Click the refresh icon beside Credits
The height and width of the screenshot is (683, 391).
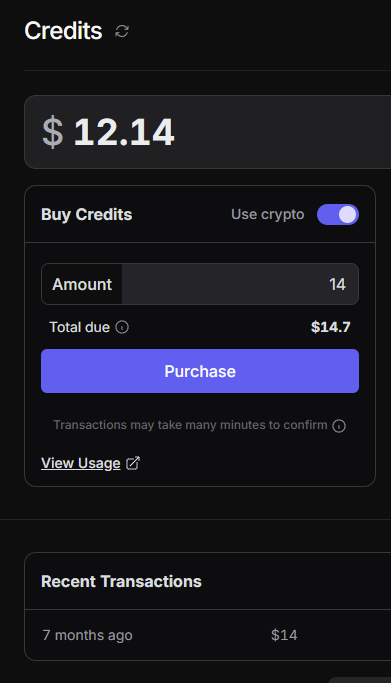[122, 31]
